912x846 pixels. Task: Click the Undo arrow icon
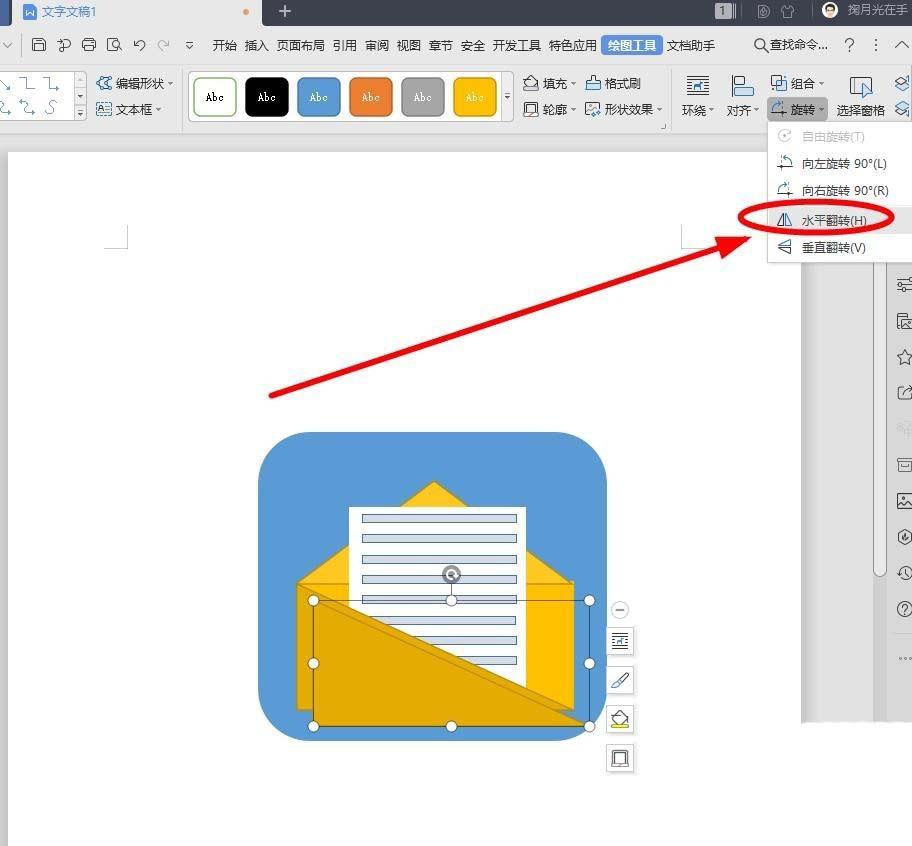coord(139,45)
